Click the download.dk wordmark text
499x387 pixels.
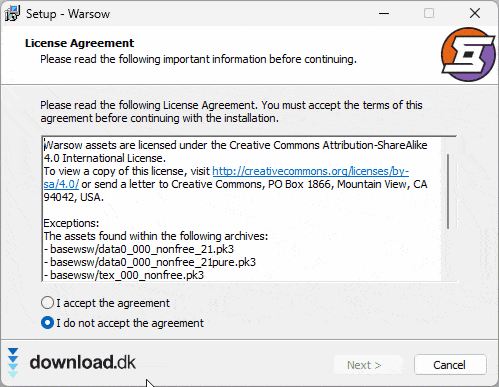(x=82, y=362)
